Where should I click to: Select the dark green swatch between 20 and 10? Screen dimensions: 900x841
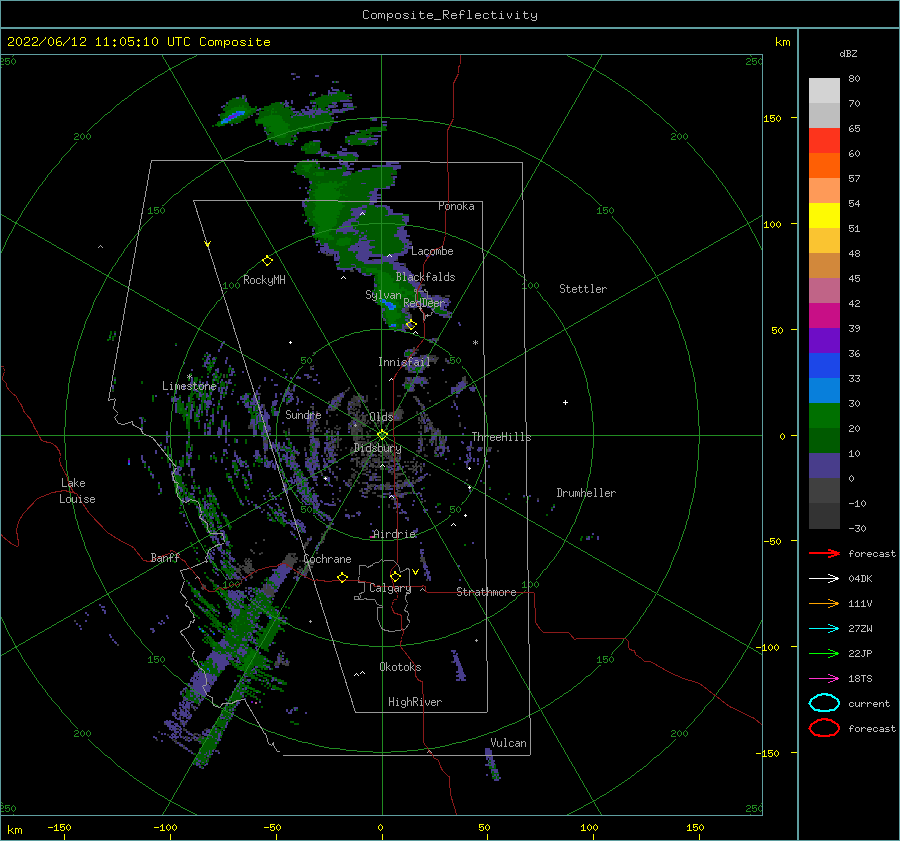coord(824,440)
